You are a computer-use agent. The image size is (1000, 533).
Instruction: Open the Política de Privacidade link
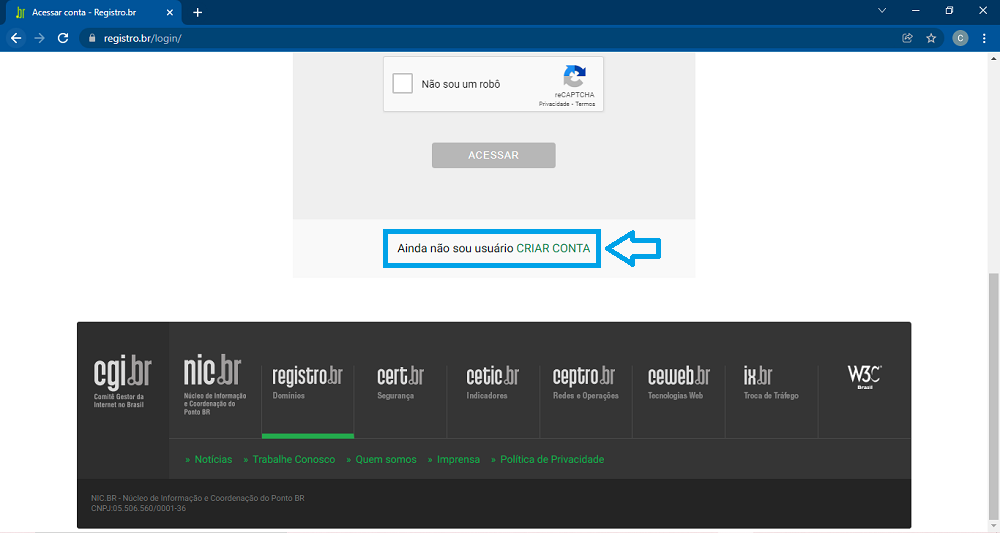coord(552,459)
